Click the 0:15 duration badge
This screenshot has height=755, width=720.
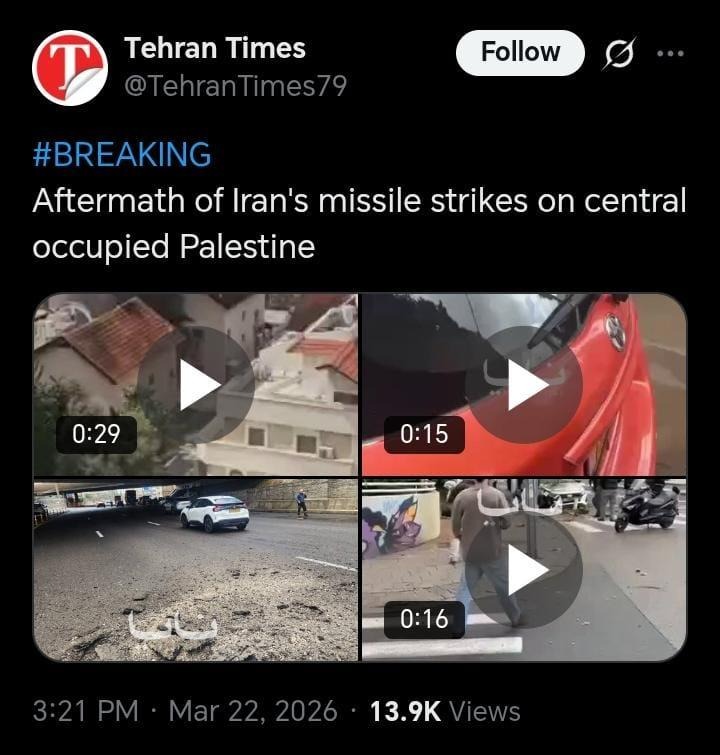[424, 434]
